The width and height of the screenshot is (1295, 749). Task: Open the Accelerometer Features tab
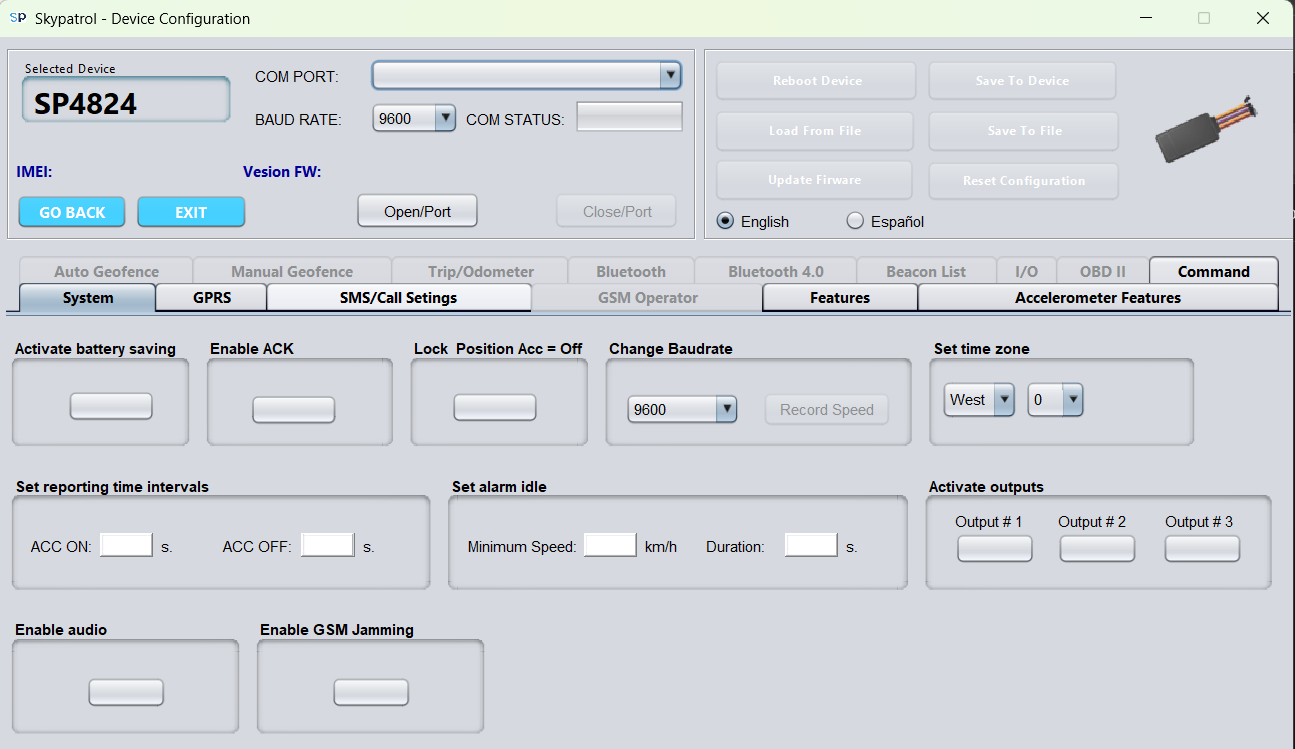pos(1098,298)
